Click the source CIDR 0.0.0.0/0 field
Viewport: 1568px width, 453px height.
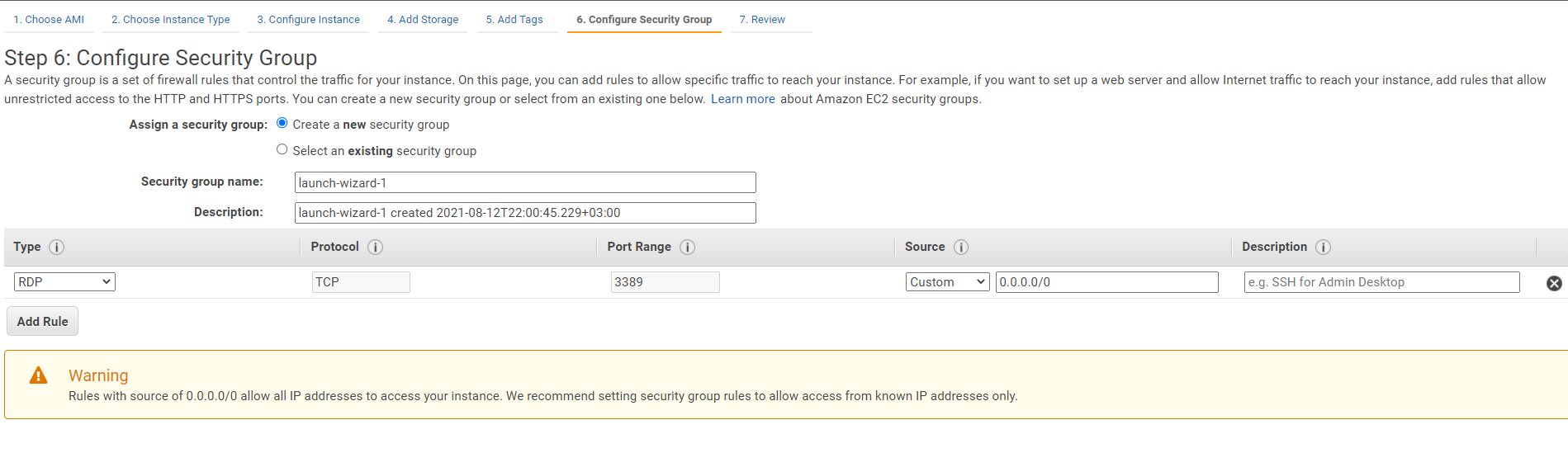coord(1106,282)
